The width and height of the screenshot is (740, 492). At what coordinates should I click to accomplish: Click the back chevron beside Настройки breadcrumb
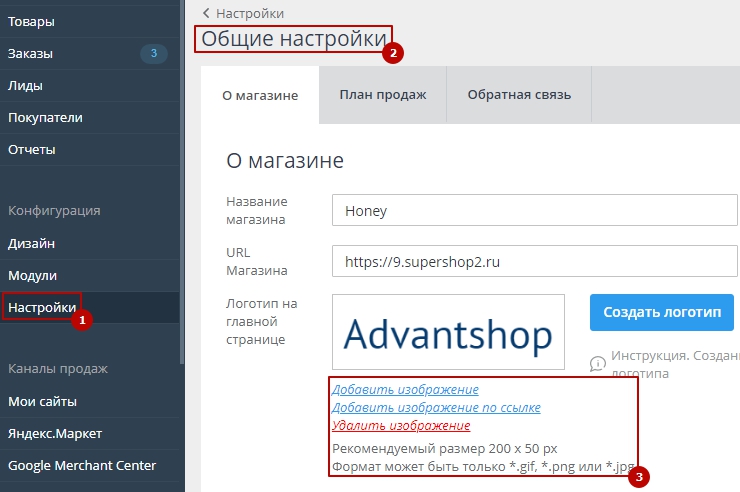pyautogui.click(x=207, y=13)
